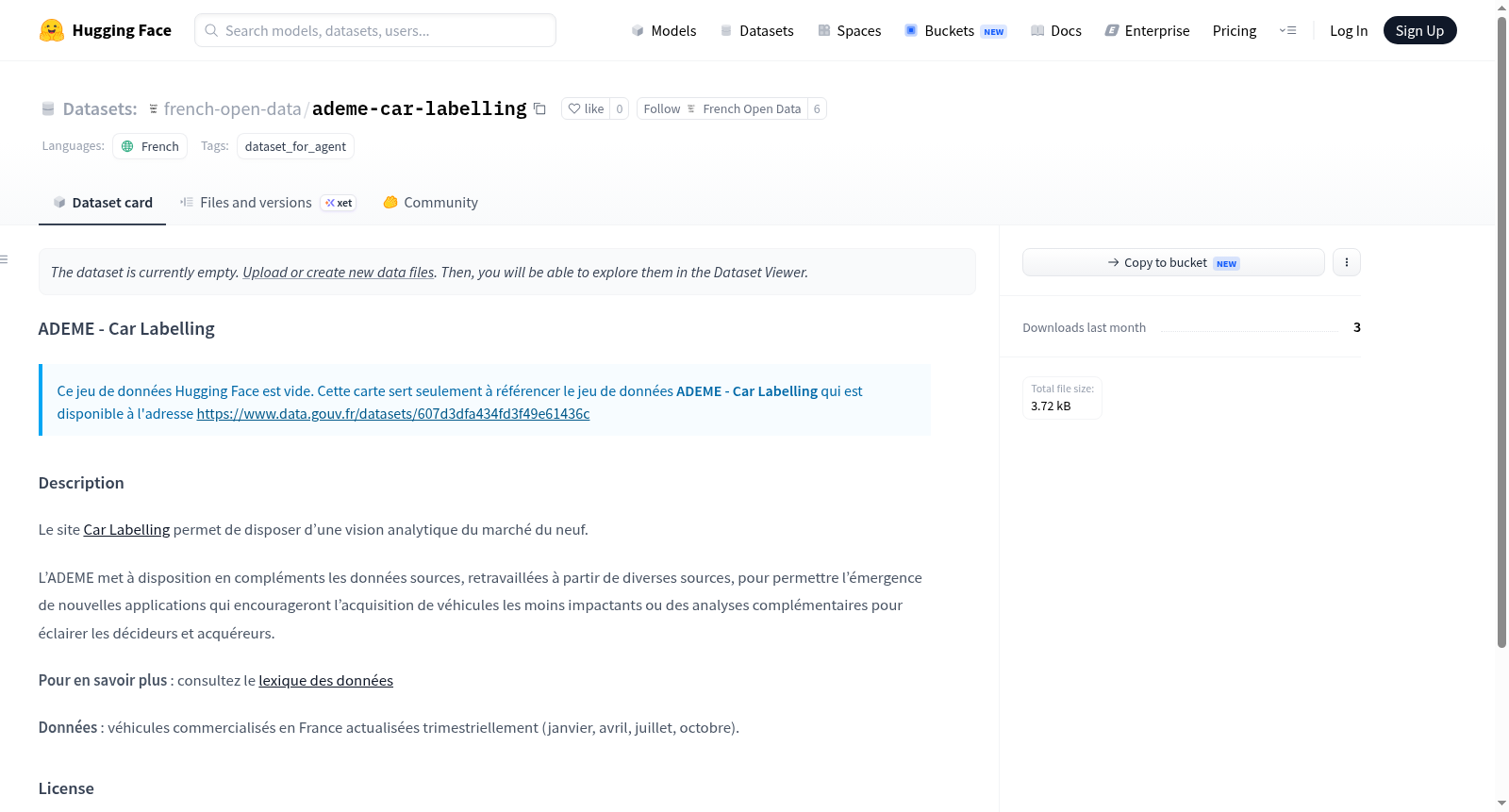
Task: Open the three-dot options menu beside Copy to bucket
Action: click(1346, 262)
